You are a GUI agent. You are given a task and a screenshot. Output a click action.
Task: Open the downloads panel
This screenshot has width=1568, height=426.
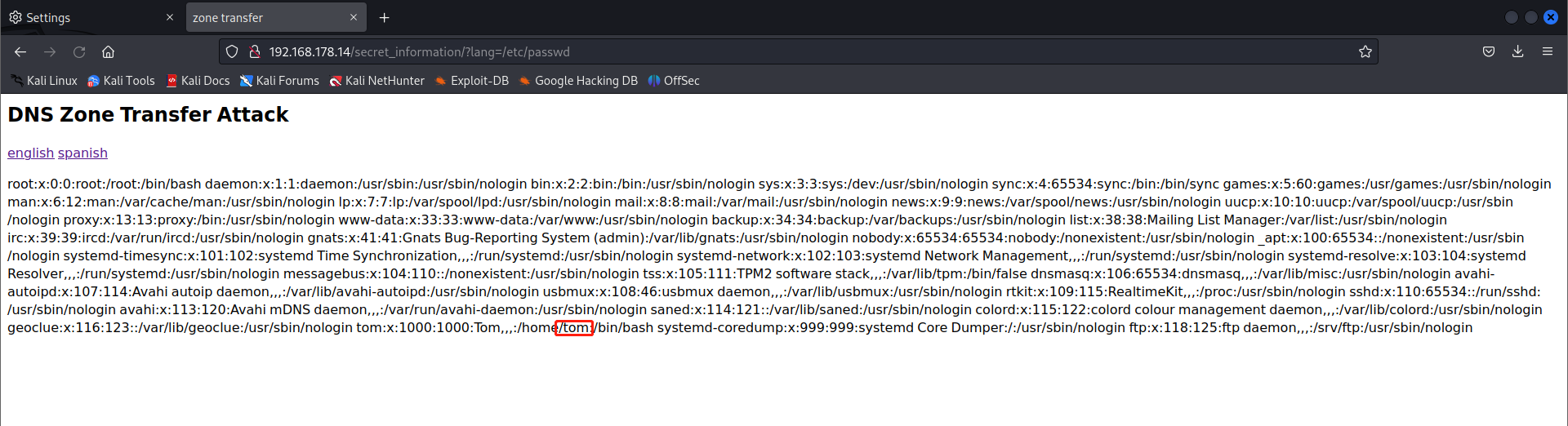point(1517,51)
